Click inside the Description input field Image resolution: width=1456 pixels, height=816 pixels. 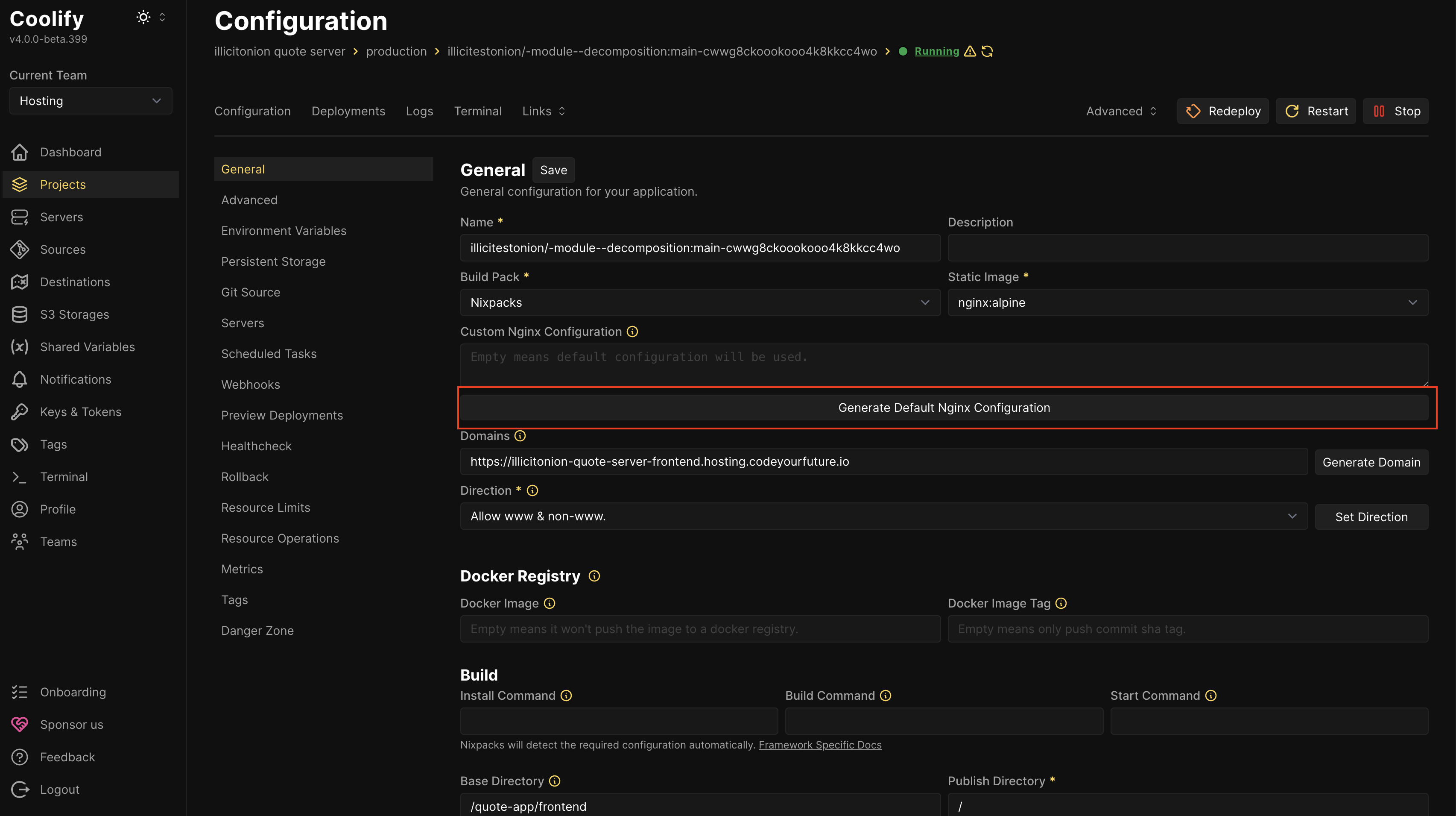(1187, 247)
